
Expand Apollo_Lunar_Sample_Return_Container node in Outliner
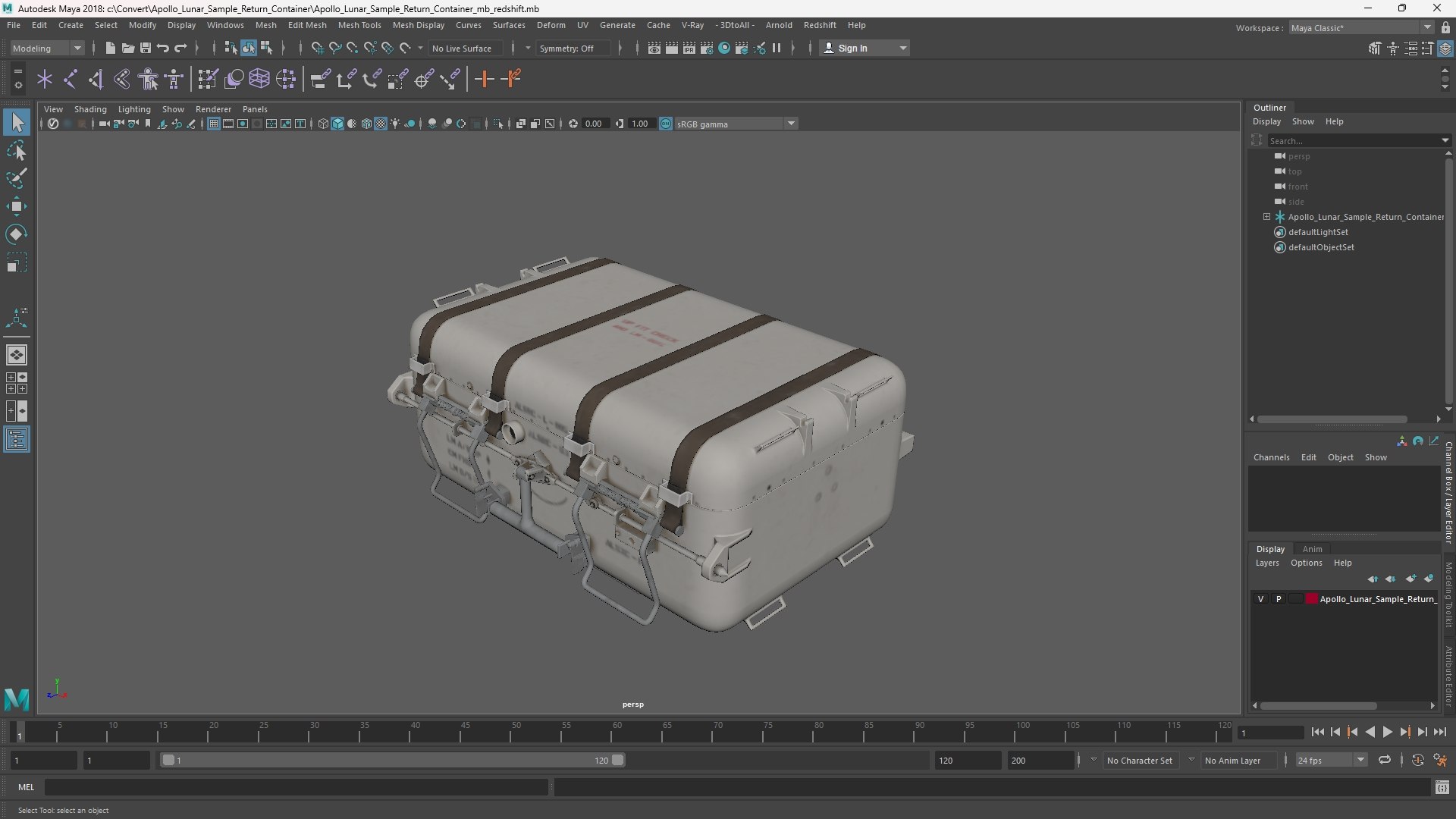(1266, 217)
